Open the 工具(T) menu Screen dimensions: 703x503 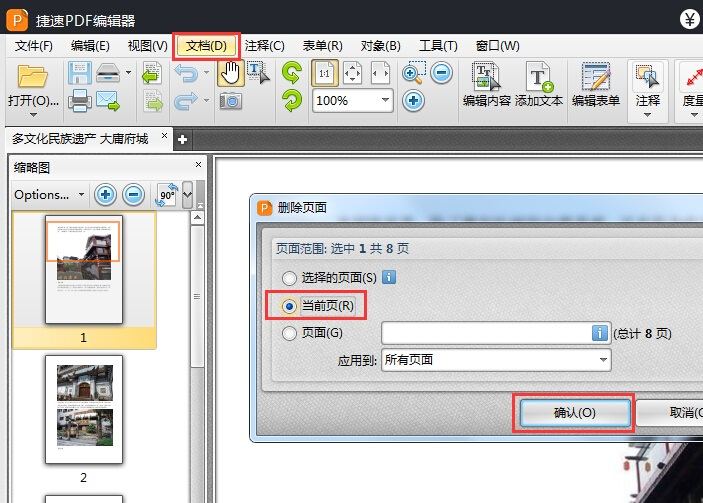438,46
